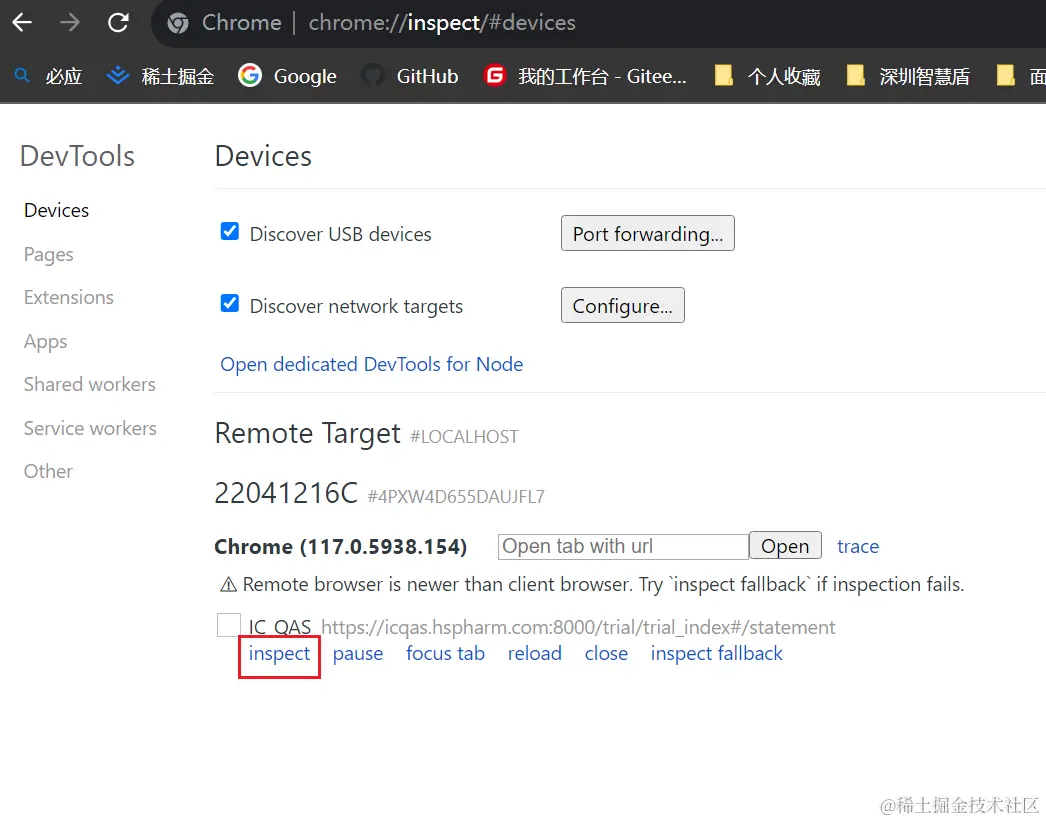Open the Service workers section
This screenshot has width=1046, height=822.
pyautogui.click(x=90, y=428)
